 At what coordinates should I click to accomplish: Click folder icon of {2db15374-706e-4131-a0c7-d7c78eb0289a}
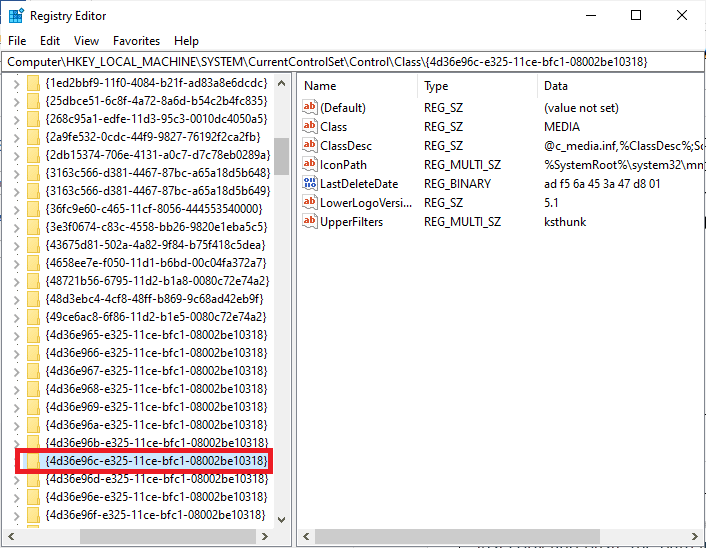33,155
